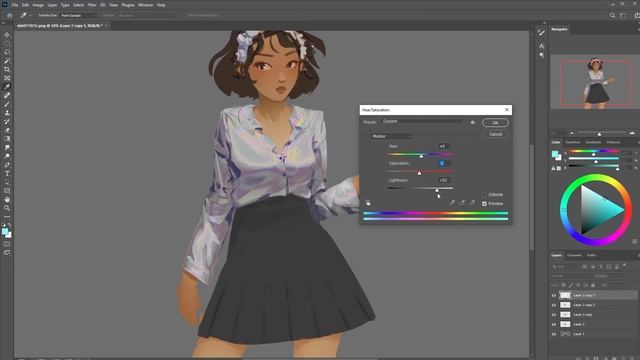Image resolution: width=640 pixels, height=360 pixels.
Task: Open the layer kind filter dropdown
Action: pyautogui.click(x=565, y=267)
